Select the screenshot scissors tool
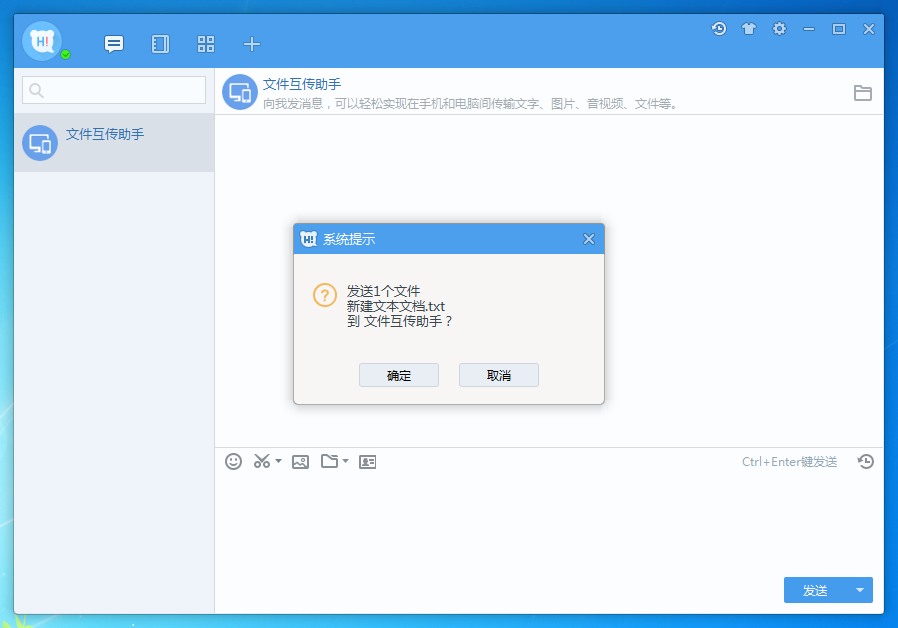Viewport: 898px width, 628px height. (x=261, y=461)
